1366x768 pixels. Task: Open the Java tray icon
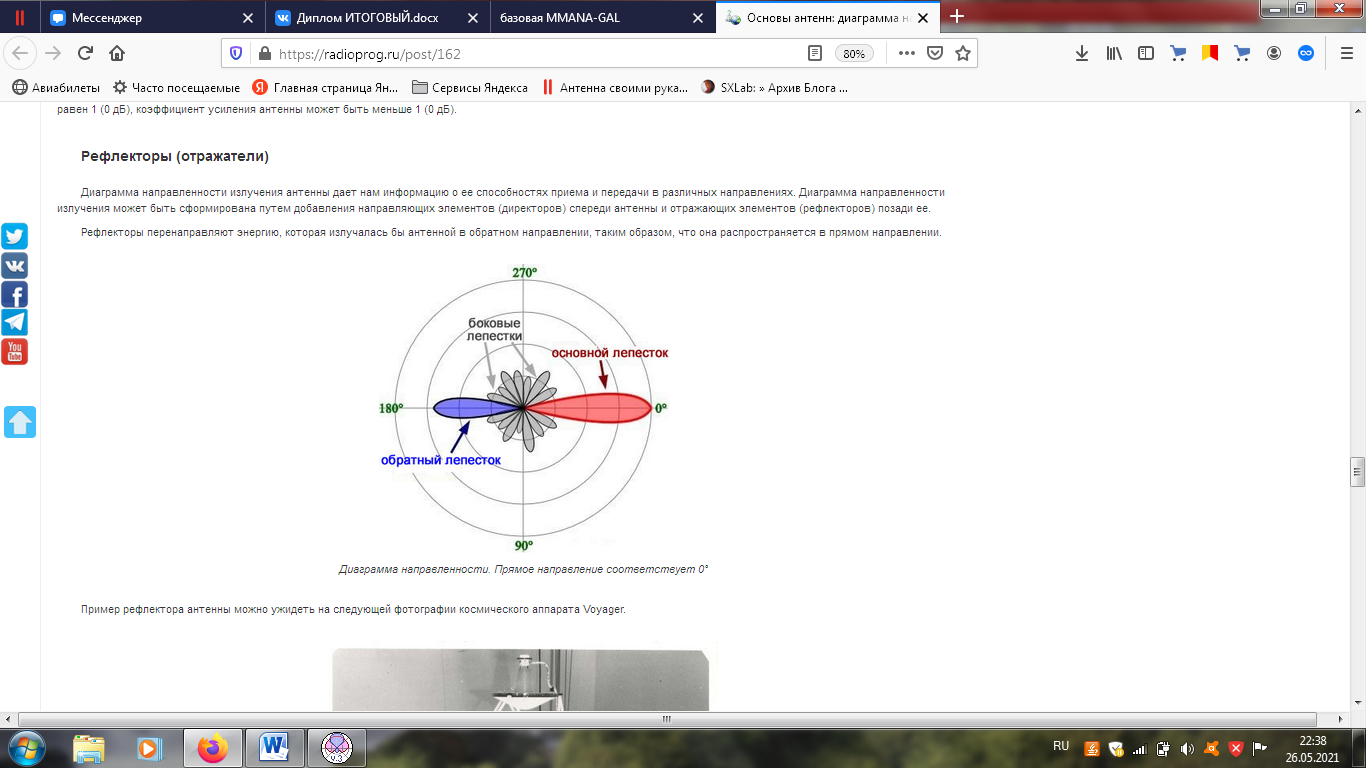coord(1092,748)
